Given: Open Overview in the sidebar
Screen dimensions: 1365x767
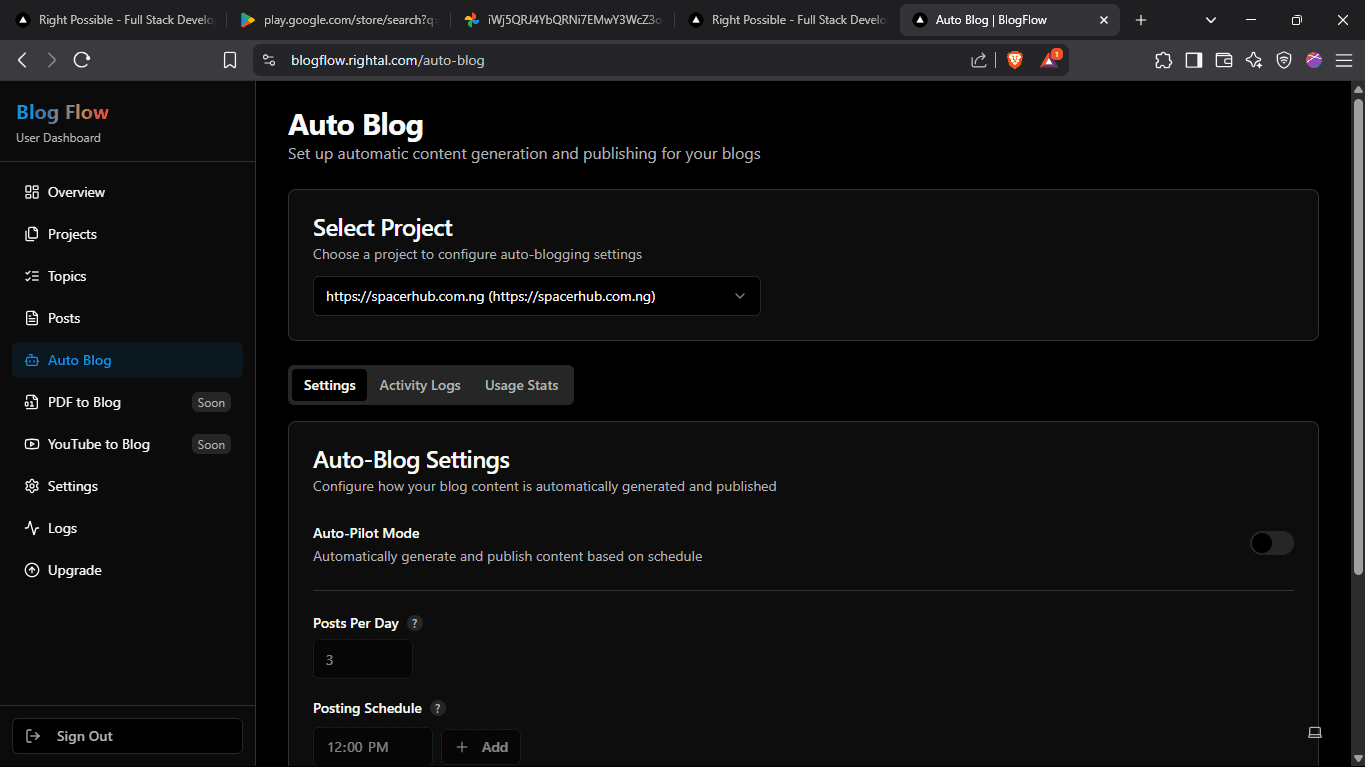Looking at the screenshot, I should [x=127, y=192].
